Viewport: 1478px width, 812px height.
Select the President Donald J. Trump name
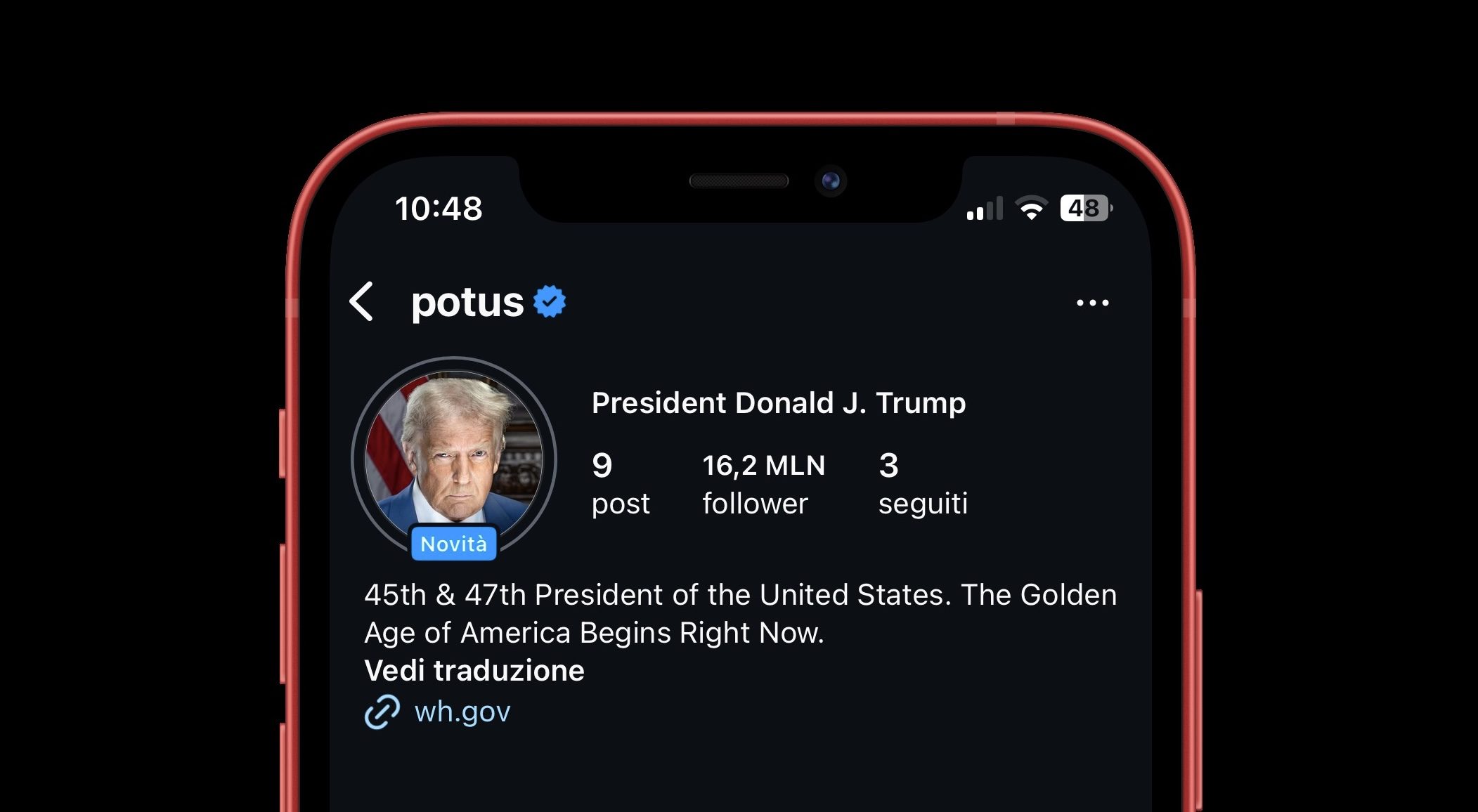click(779, 403)
